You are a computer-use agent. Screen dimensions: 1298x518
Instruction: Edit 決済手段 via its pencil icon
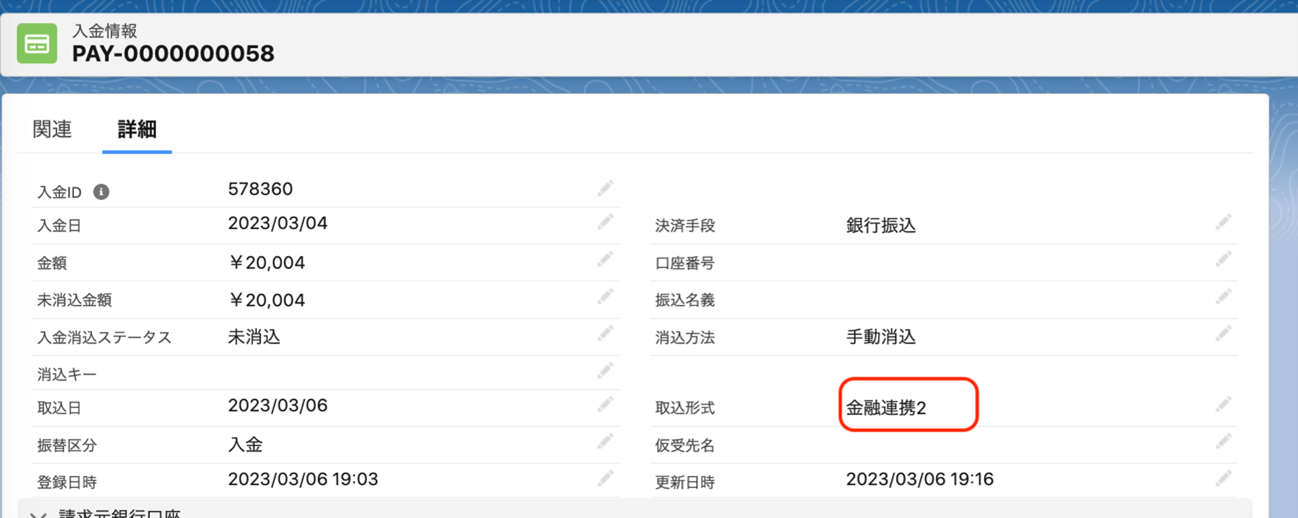(1223, 223)
